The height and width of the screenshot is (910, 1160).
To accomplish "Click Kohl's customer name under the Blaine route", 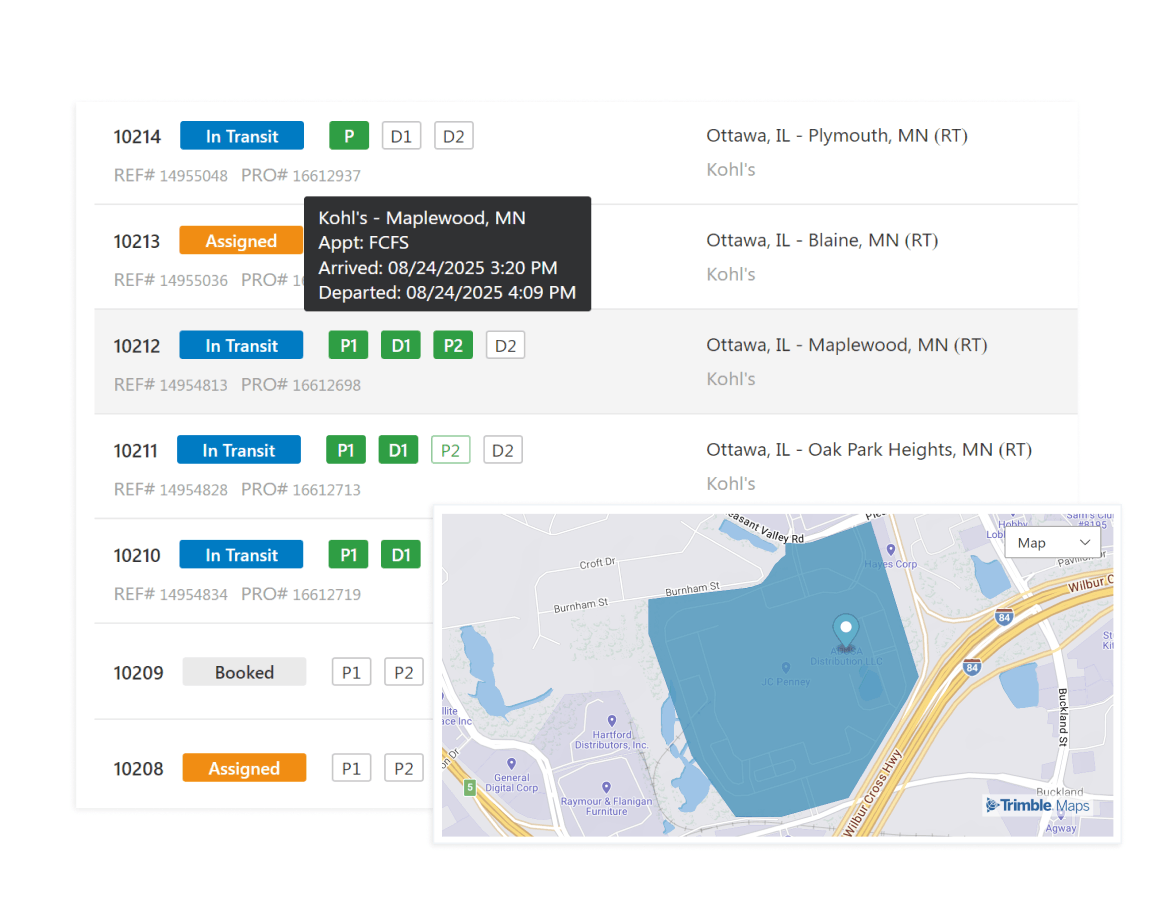I will 731,274.
